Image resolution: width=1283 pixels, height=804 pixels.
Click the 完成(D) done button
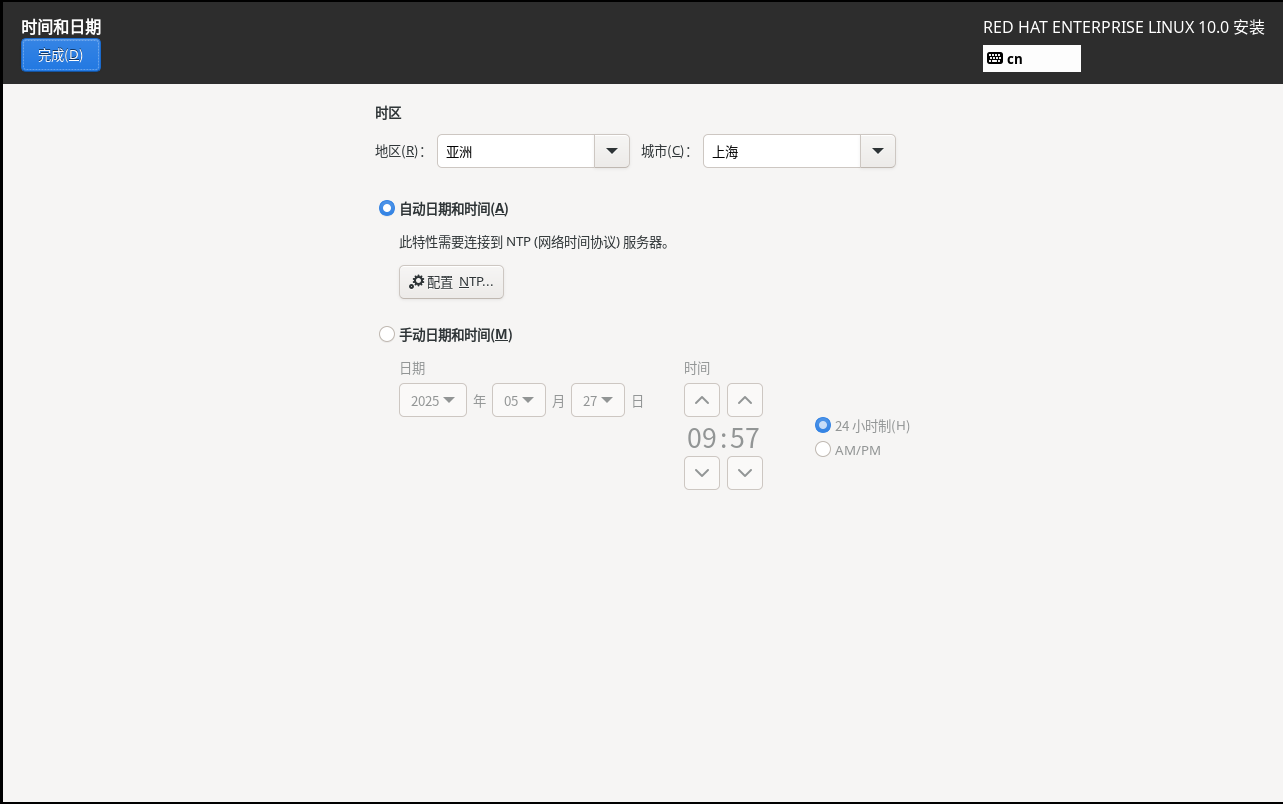point(61,55)
